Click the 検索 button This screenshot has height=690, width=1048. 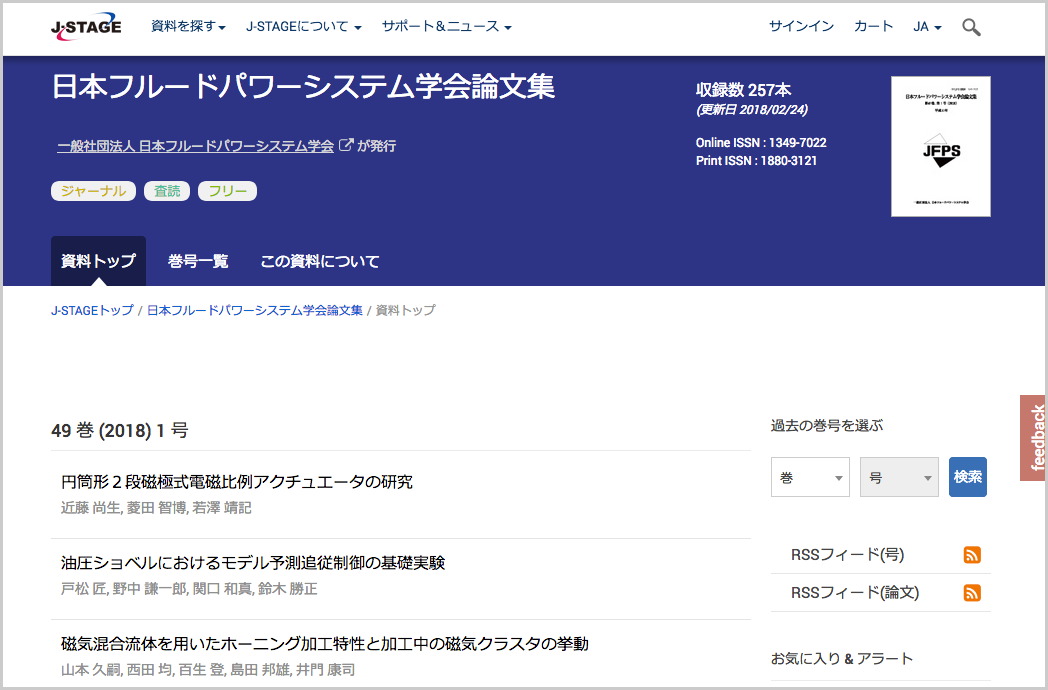[x=968, y=477]
